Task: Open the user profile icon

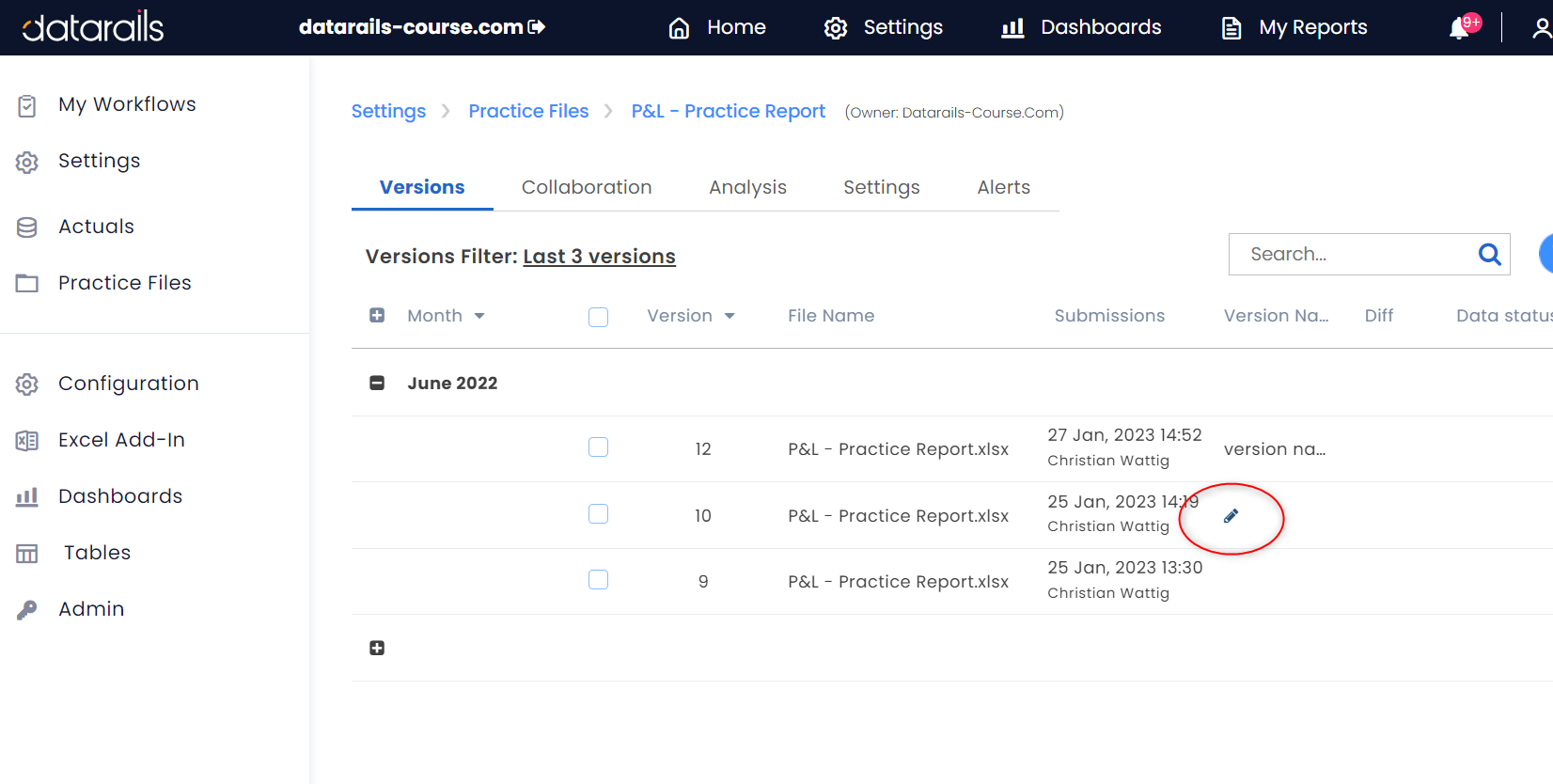Action: (x=1543, y=28)
